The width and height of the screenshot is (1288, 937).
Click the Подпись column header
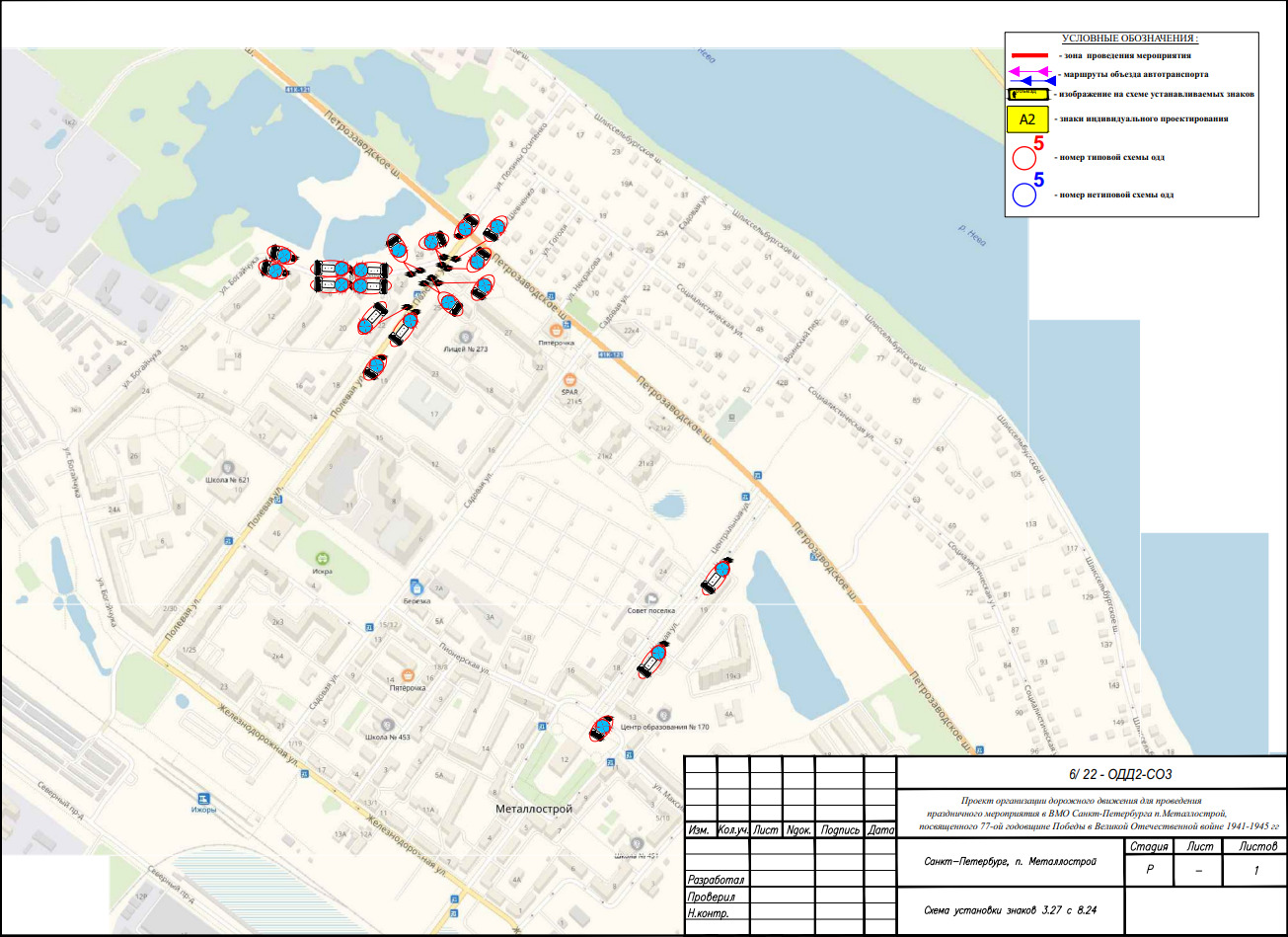840,830
